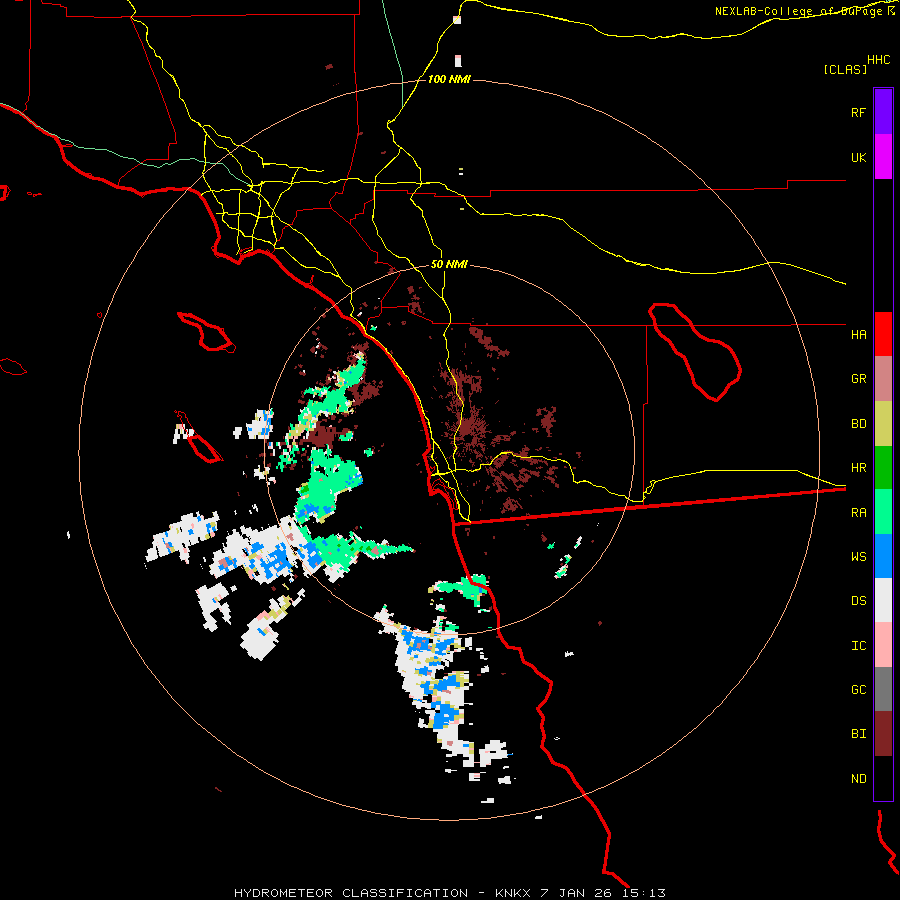The height and width of the screenshot is (900, 900).
Task: Click the UK magenta legend swatch
Action: 883,157
